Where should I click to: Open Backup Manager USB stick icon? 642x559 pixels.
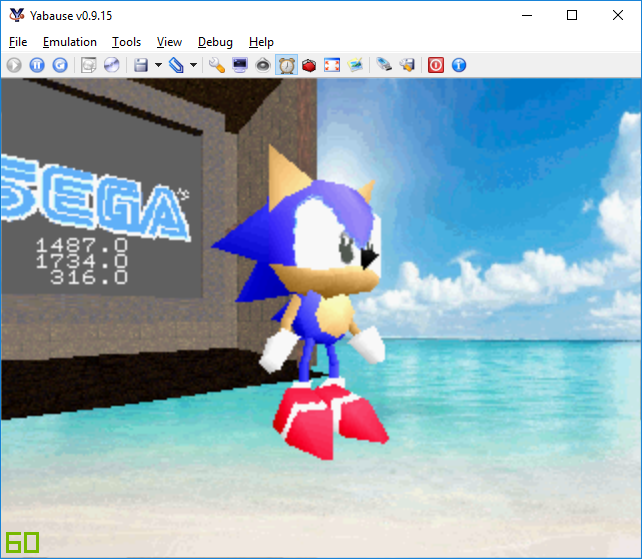coord(384,65)
